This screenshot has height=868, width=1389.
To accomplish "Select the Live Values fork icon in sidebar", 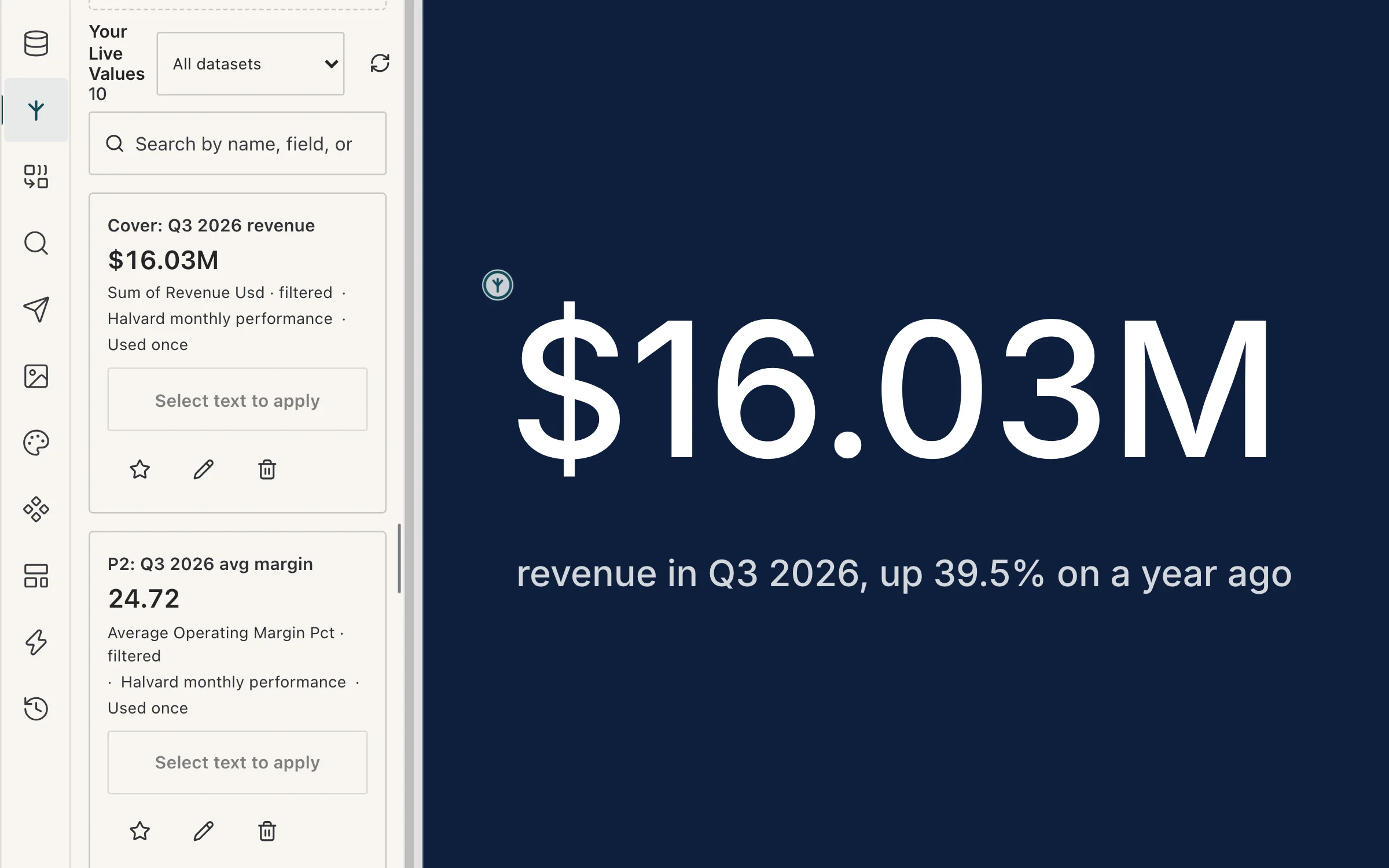I will point(36,110).
